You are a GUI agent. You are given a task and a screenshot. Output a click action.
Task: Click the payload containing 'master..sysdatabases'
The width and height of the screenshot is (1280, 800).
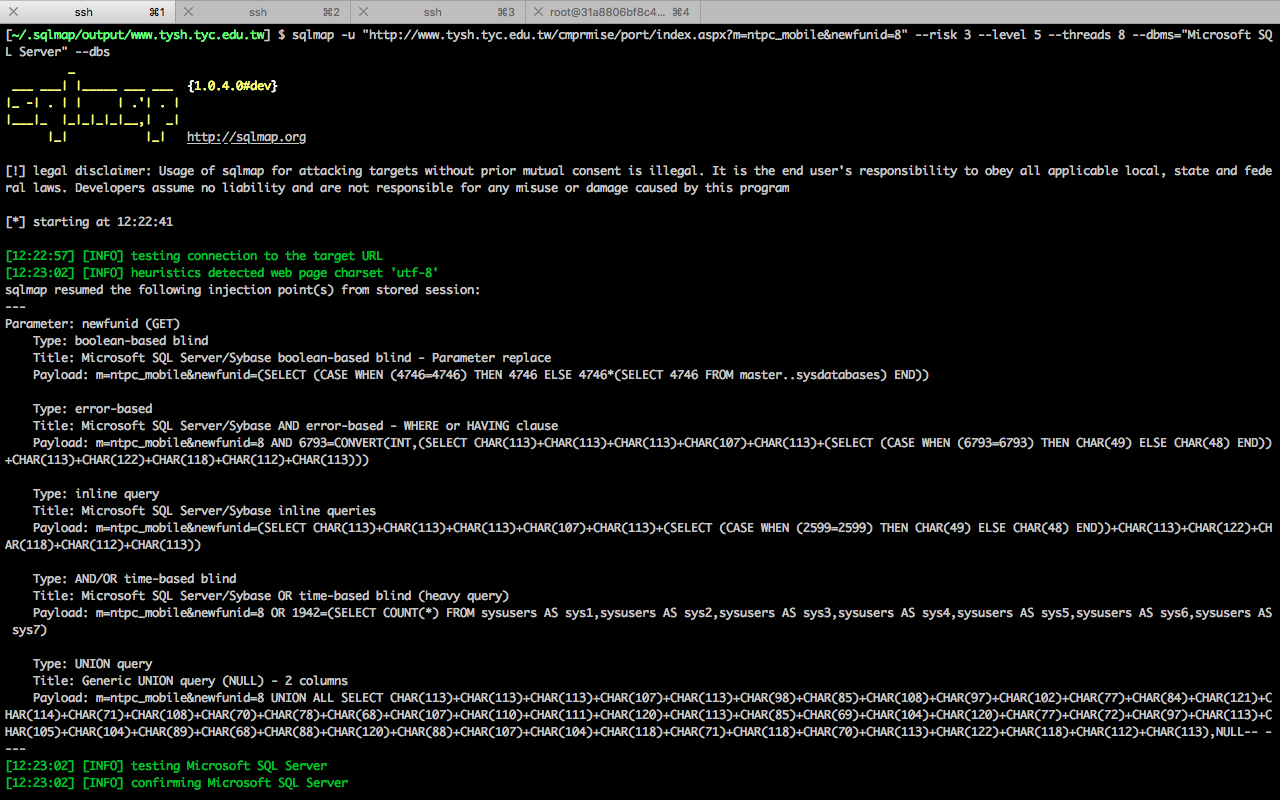pyautogui.click(x=481, y=375)
